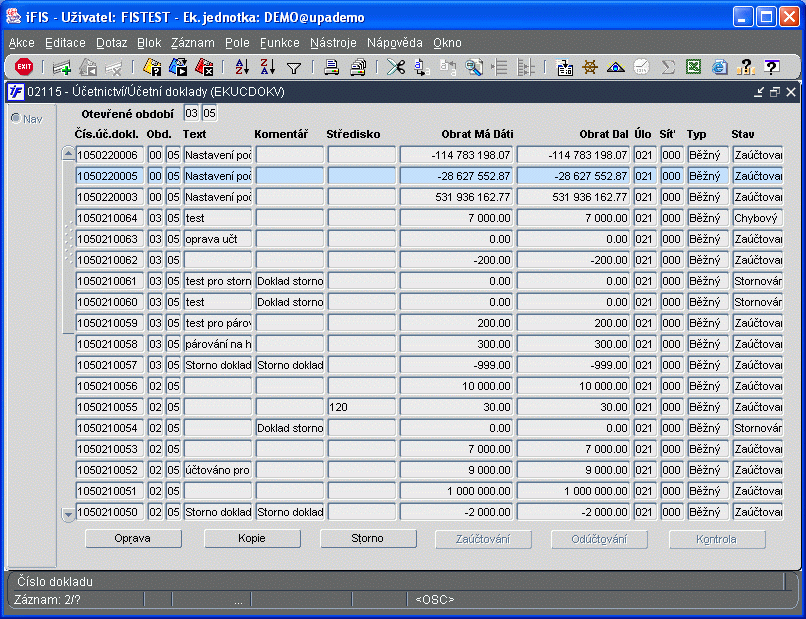Open the Editace menu
The width and height of the screenshot is (806, 619).
[65, 43]
